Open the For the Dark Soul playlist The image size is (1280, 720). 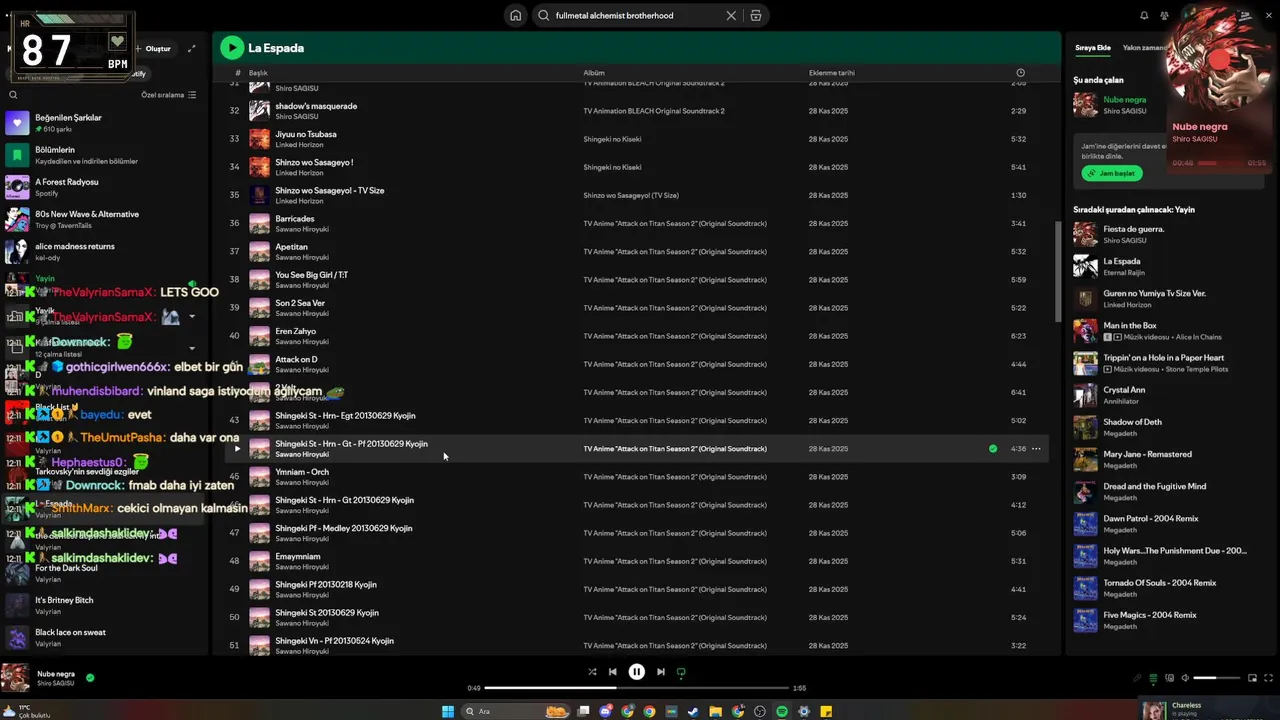(106, 573)
